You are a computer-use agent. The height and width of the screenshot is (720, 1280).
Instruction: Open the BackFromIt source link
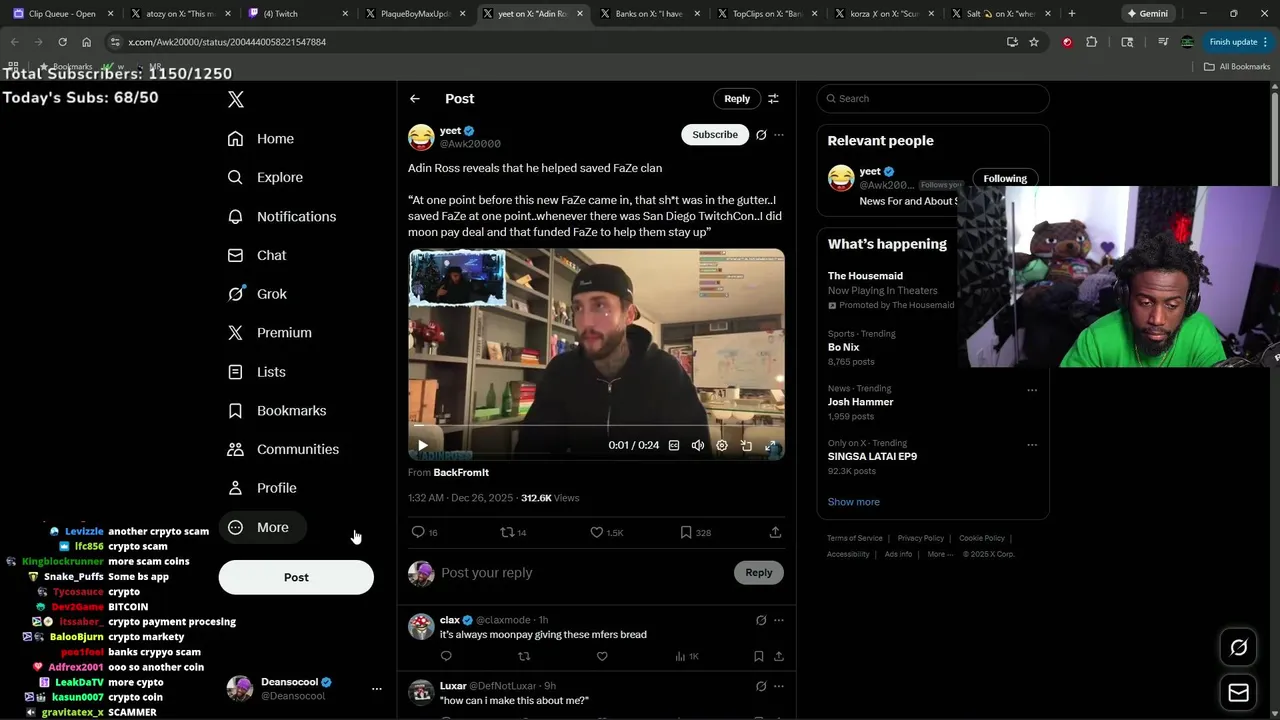[x=461, y=472]
